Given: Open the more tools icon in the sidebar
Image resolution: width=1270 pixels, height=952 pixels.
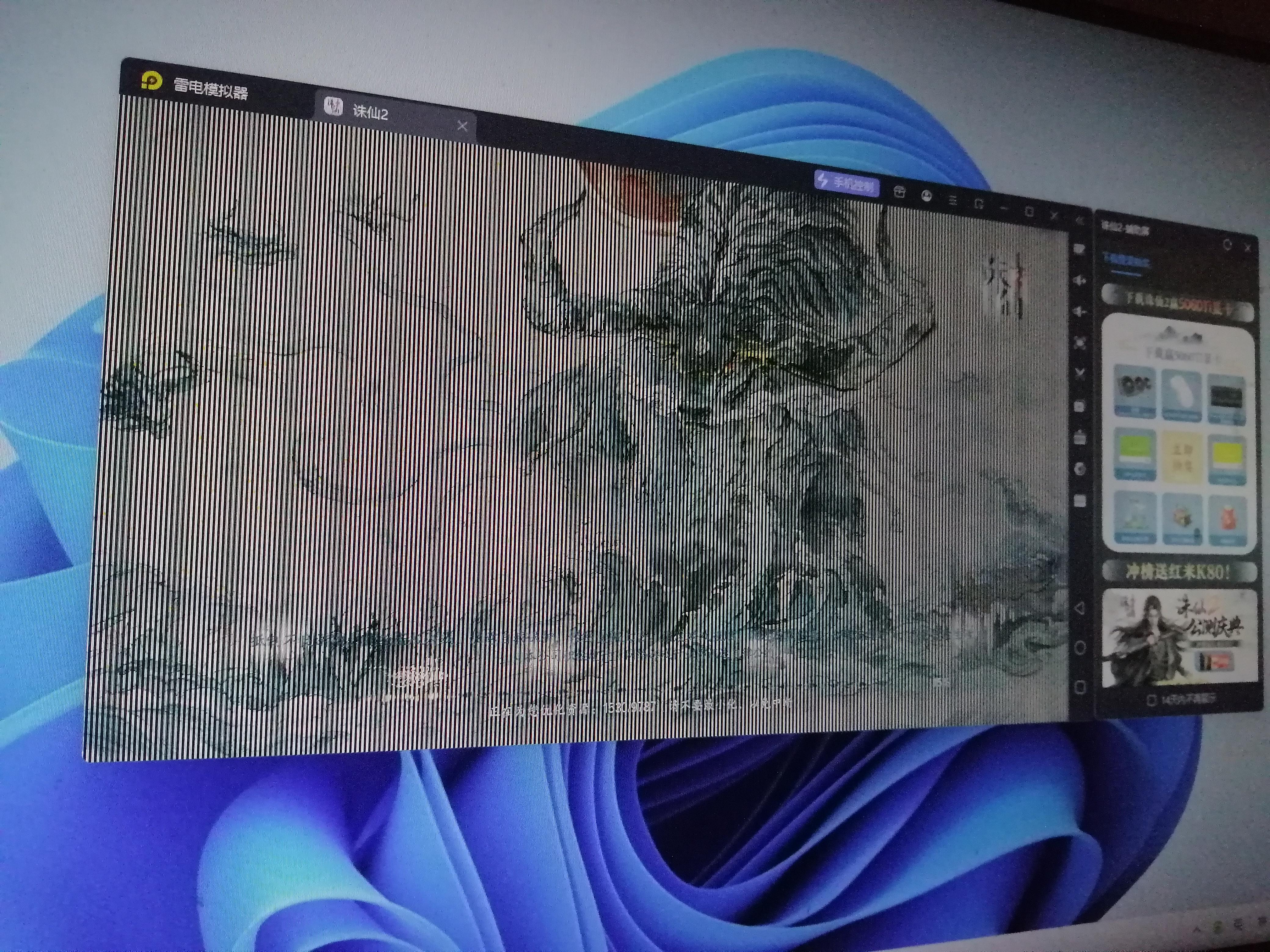Looking at the screenshot, I should [x=1080, y=500].
